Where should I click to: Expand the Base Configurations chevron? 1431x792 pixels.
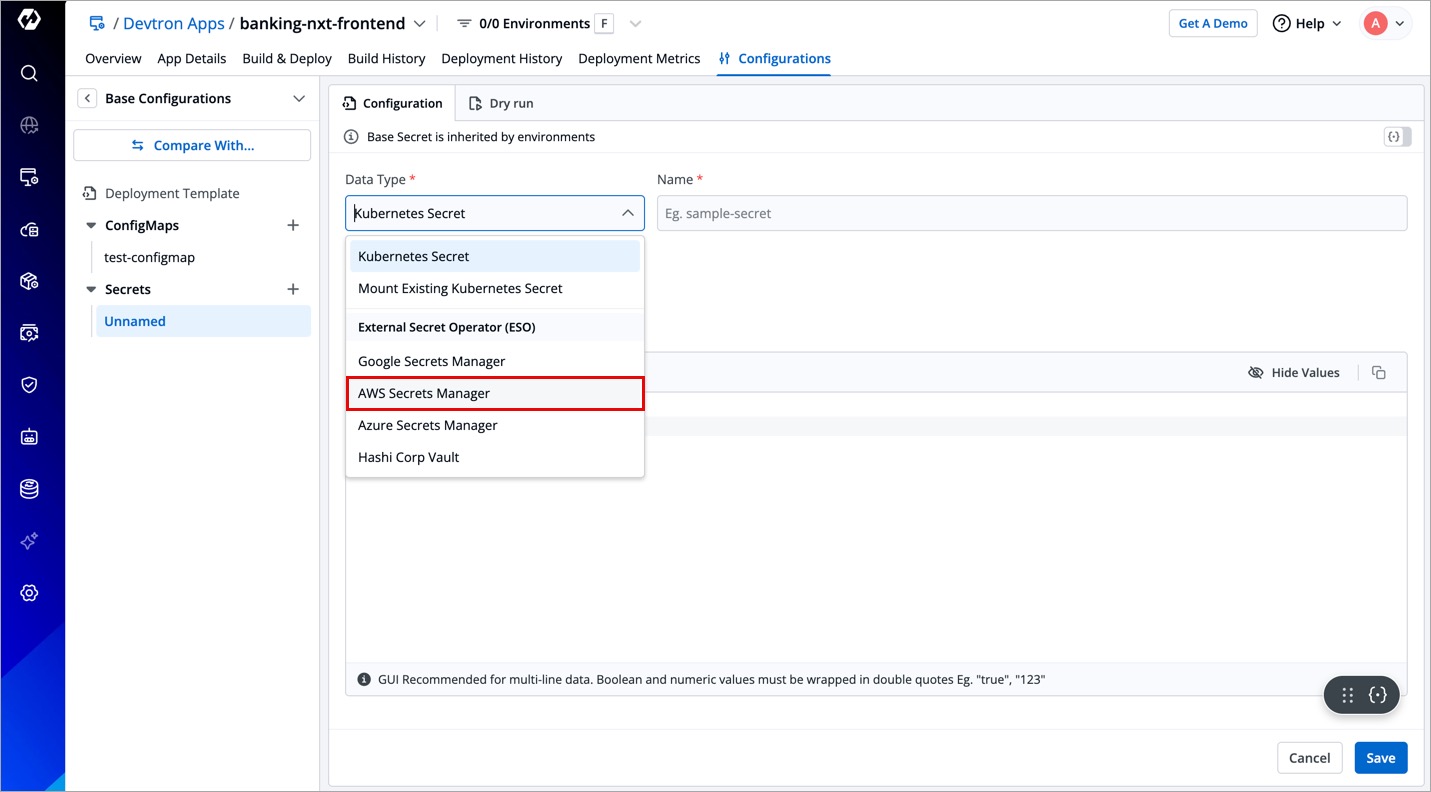(298, 98)
